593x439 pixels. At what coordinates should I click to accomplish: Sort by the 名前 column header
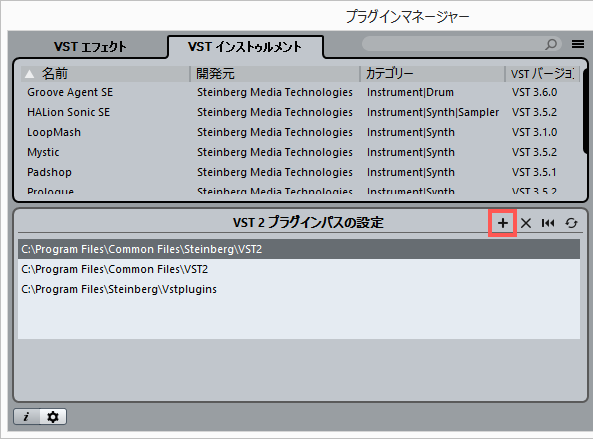click(x=106, y=74)
